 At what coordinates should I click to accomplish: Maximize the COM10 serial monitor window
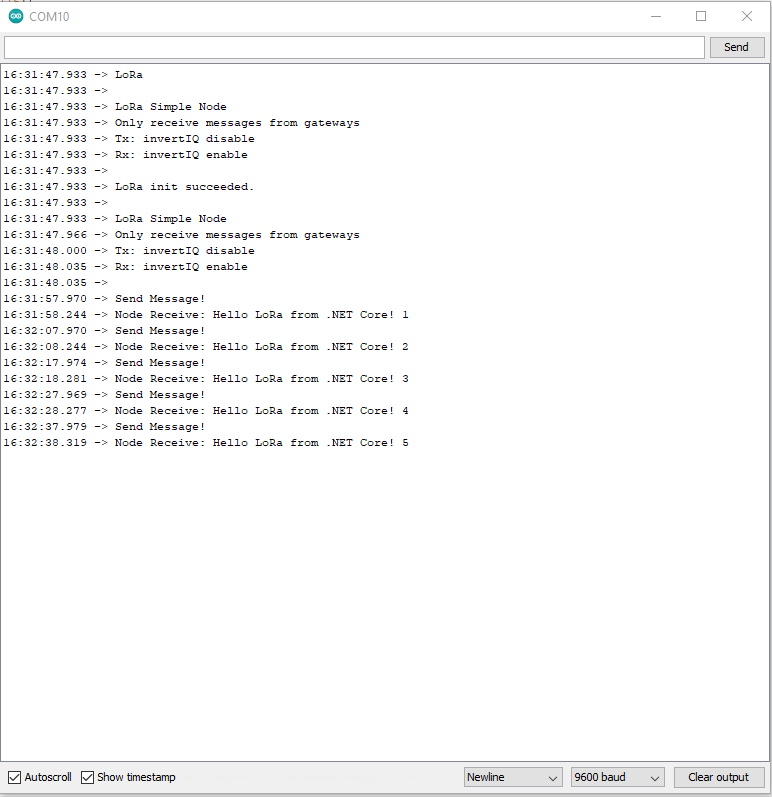point(701,17)
